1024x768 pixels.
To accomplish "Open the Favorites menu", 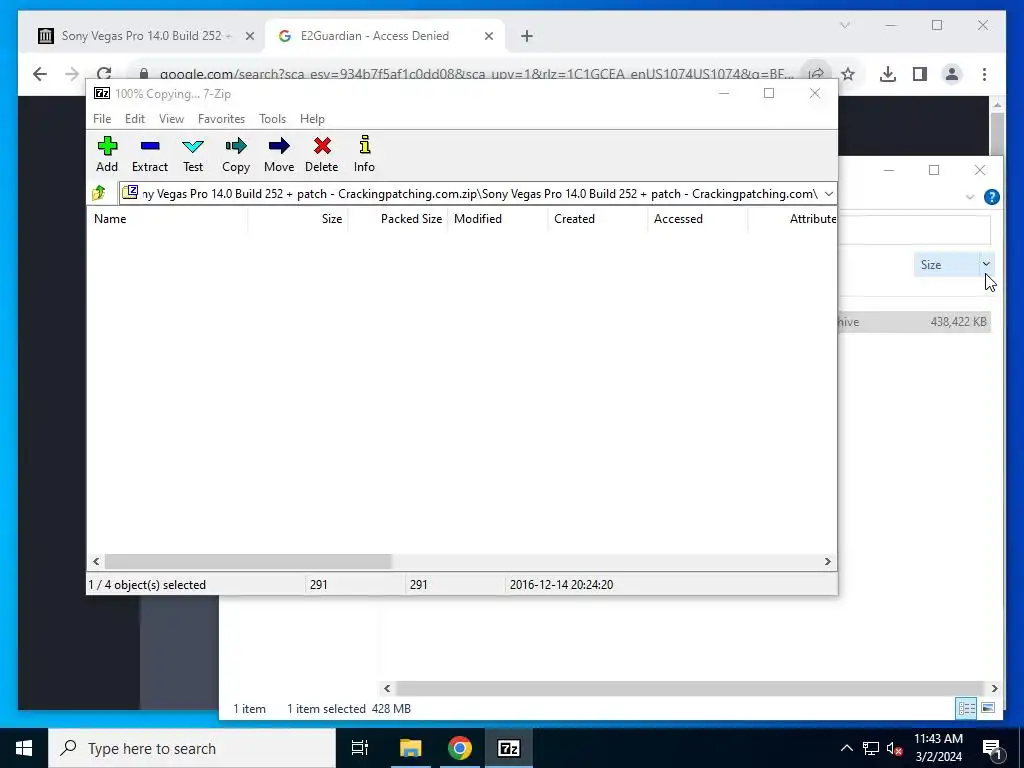I will tap(221, 119).
